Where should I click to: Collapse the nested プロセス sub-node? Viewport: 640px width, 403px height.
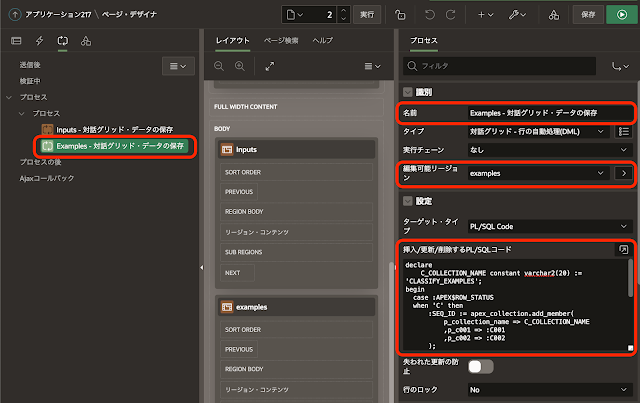(22, 114)
